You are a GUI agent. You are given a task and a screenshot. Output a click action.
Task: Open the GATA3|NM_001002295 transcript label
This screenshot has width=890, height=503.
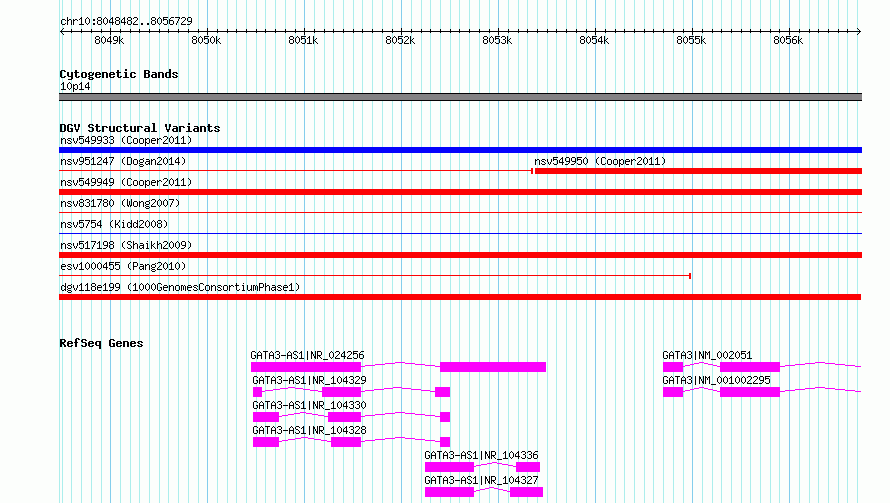[716, 380]
